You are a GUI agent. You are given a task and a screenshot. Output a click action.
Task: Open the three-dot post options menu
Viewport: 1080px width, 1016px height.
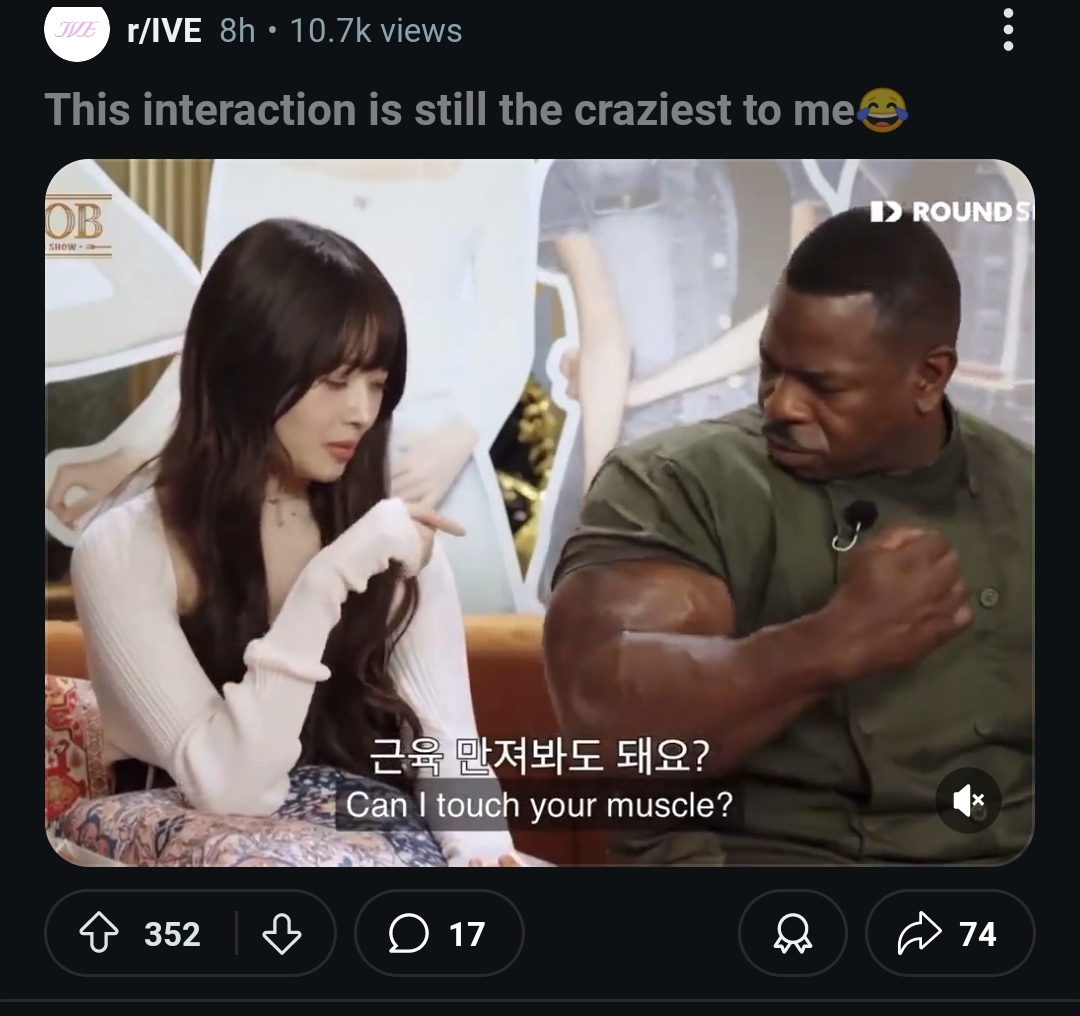point(1008,30)
